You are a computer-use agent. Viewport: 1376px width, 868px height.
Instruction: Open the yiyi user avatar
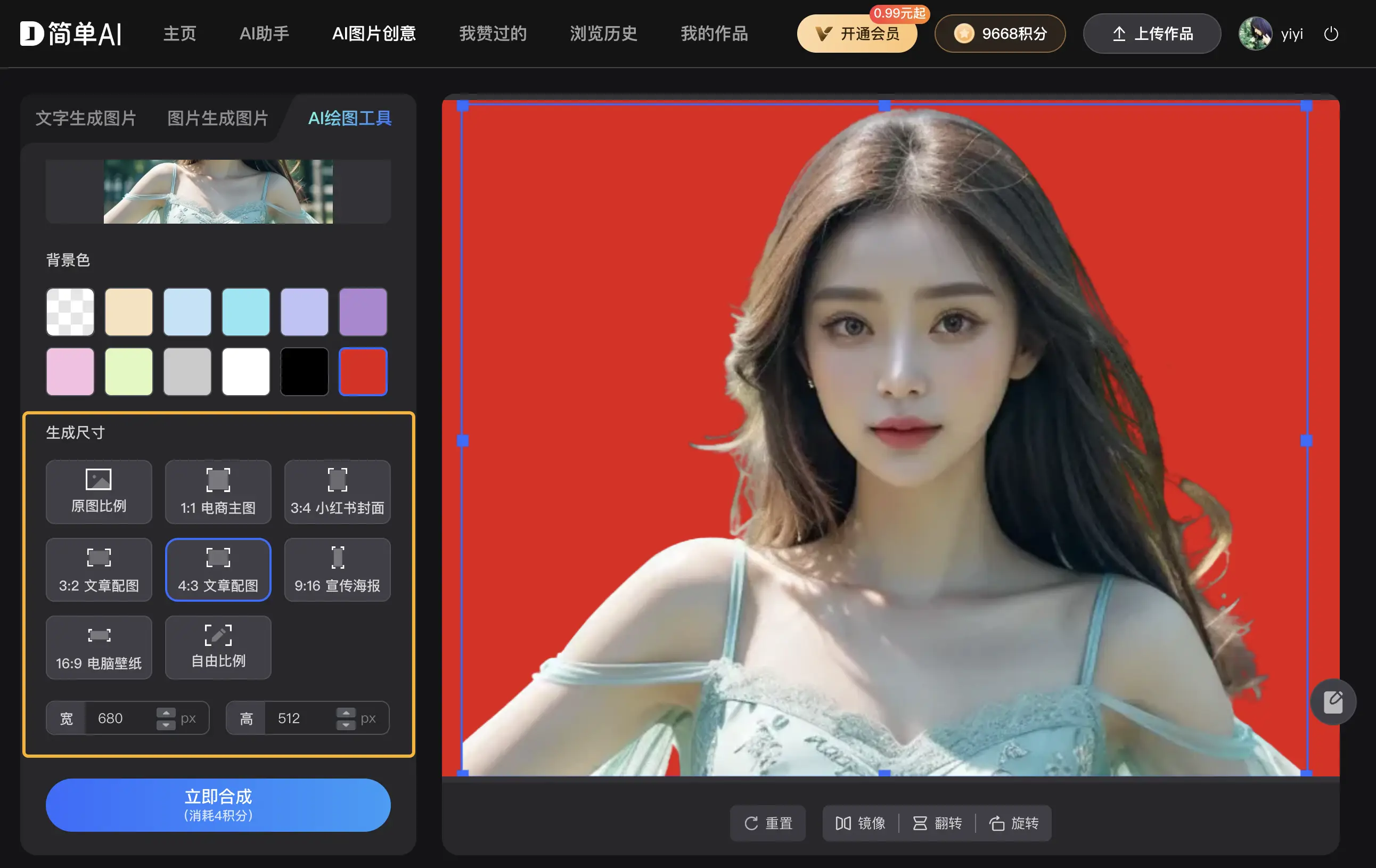pos(1255,34)
